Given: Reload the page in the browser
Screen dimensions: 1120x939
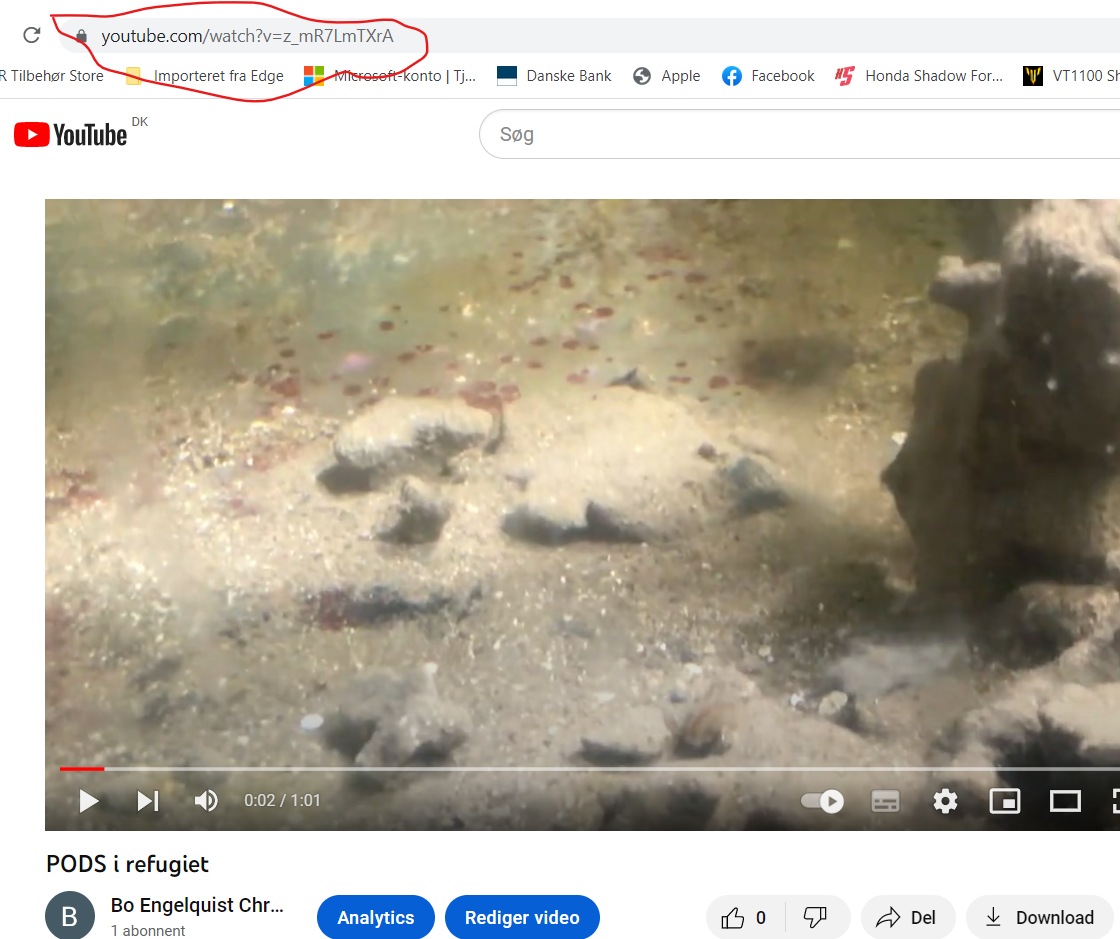Looking at the screenshot, I should tap(32, 36).
